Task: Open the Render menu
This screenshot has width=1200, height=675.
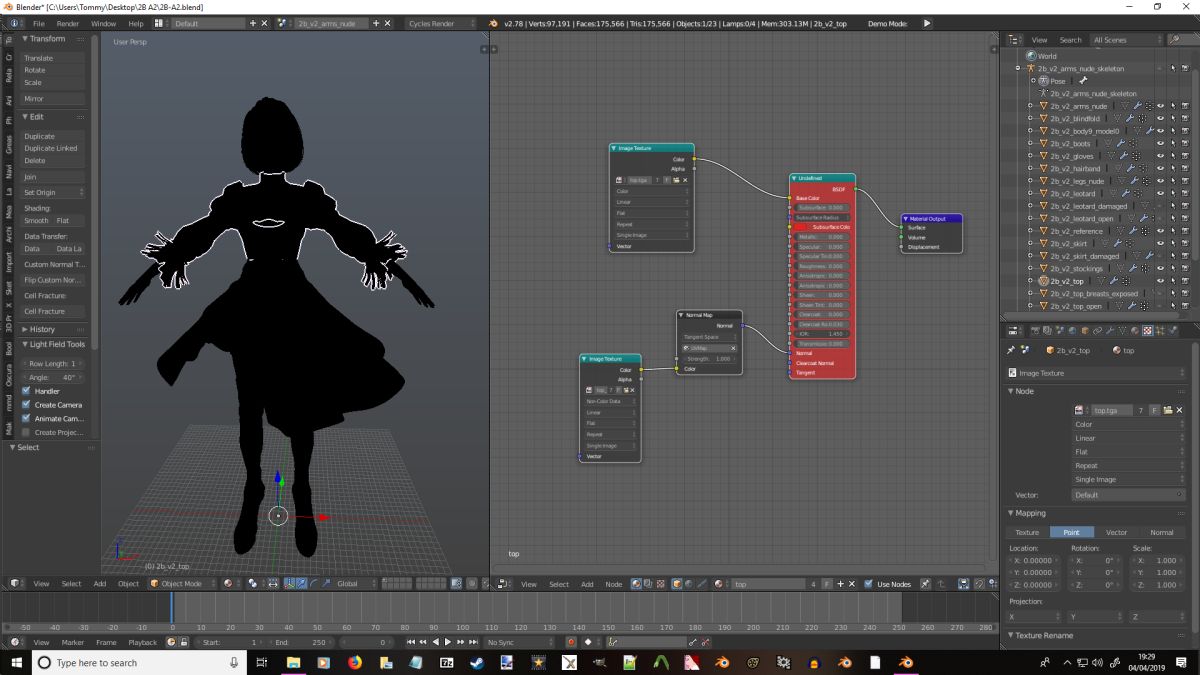Action: click(68, 23)
